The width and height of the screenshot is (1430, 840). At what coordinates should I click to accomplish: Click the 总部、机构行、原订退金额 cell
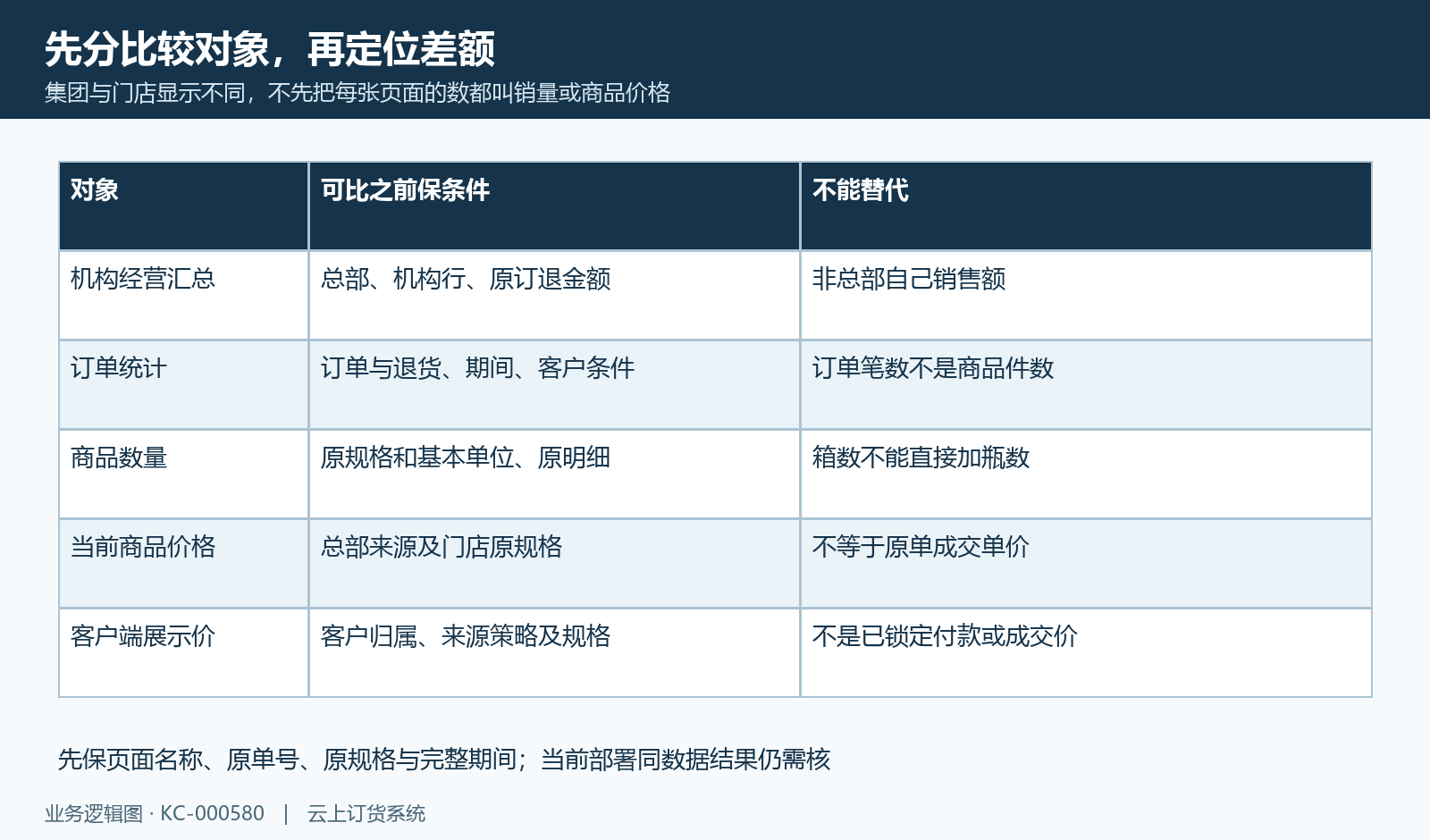[x=554, y=296]
